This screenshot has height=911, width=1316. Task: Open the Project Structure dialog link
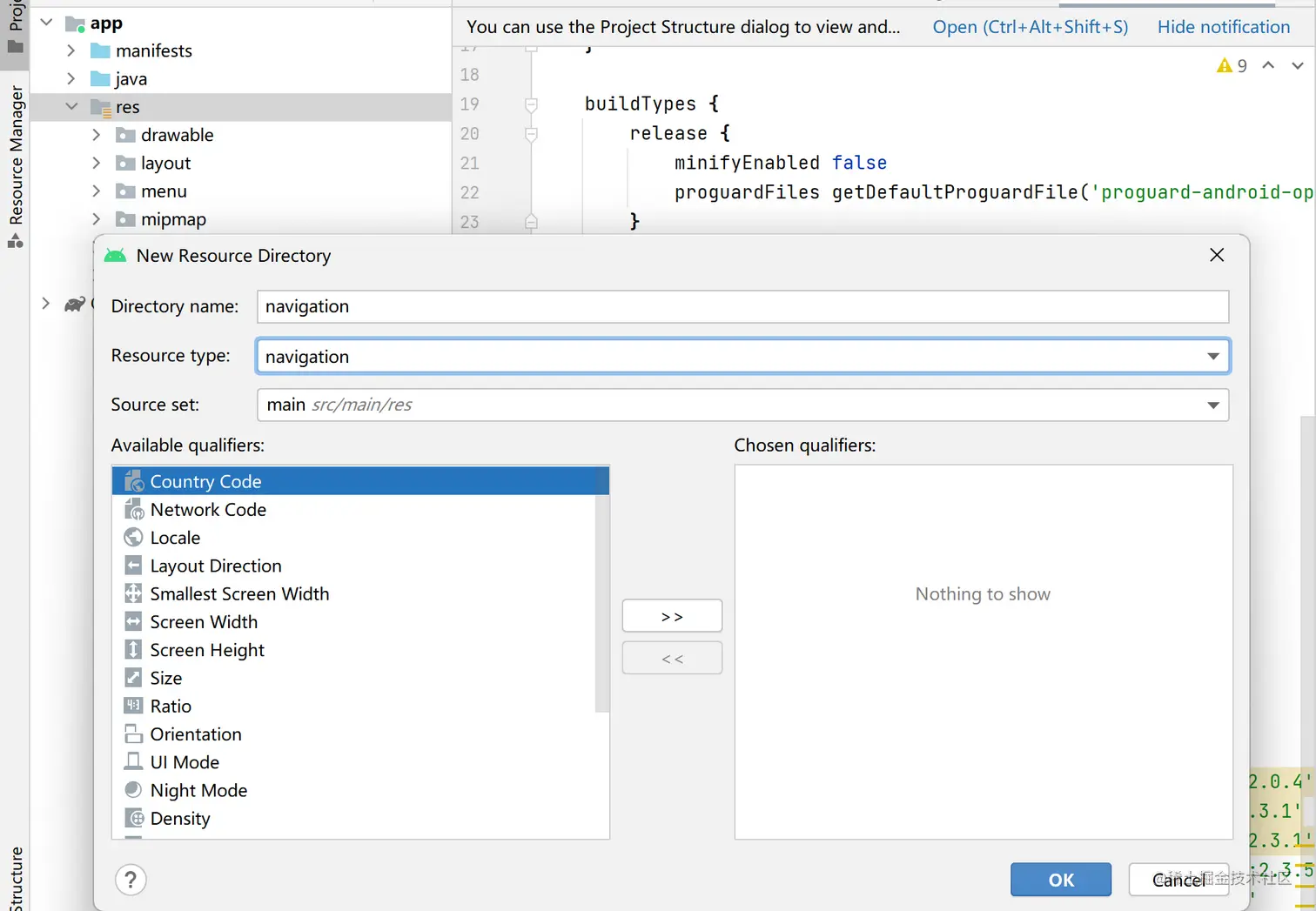pyautogui.click(x=1030, y=27)
